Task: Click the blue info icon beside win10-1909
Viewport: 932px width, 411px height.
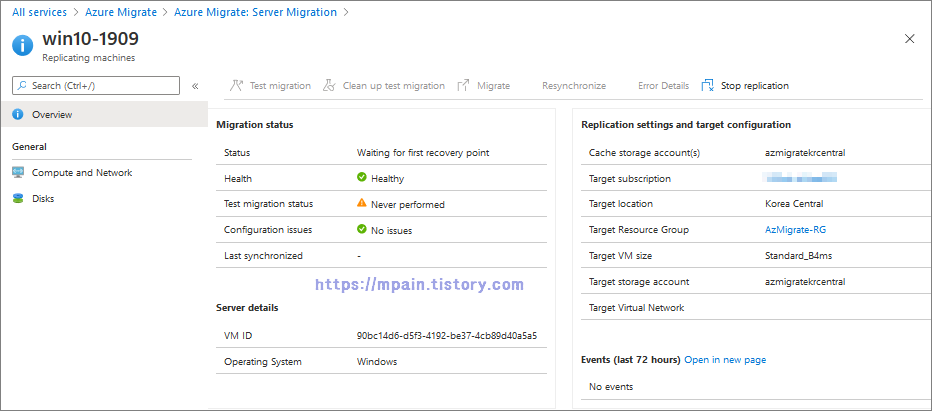Action: tap(23, 45)
